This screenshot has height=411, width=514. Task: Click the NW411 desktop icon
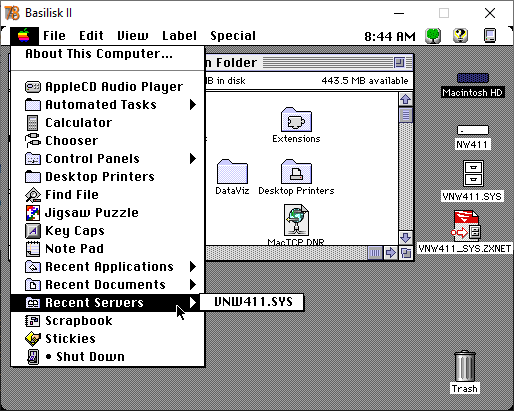pyautogui.click(x=473, y=130)
